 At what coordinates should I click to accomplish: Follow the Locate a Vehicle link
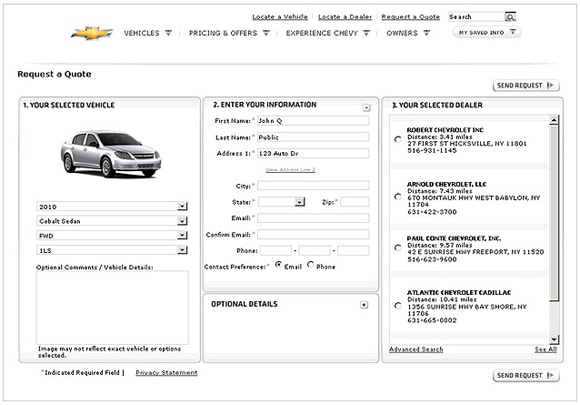[280, 17]
